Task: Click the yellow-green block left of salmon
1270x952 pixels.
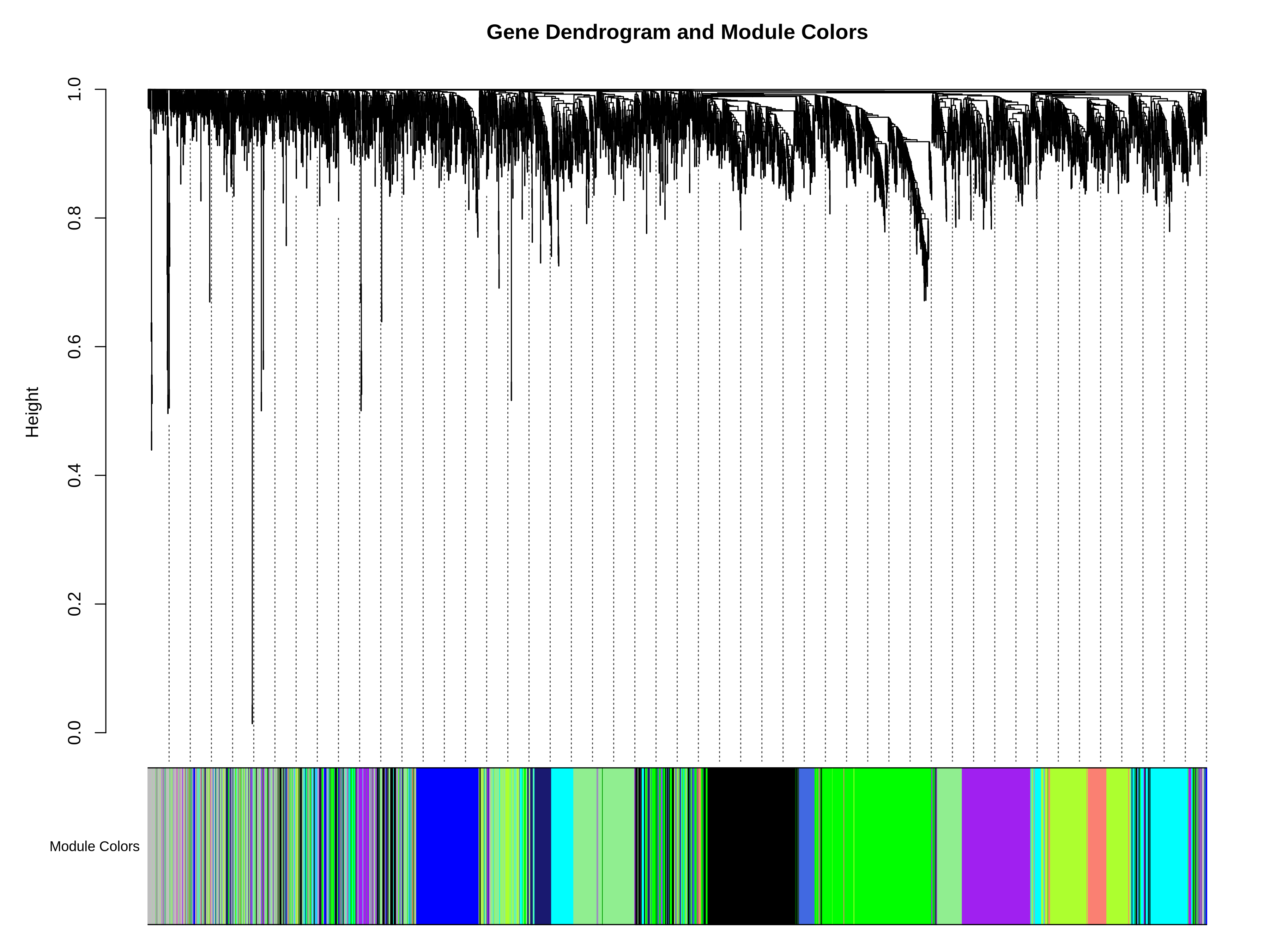Action: pyautogui.click(x=1069, y=846)
